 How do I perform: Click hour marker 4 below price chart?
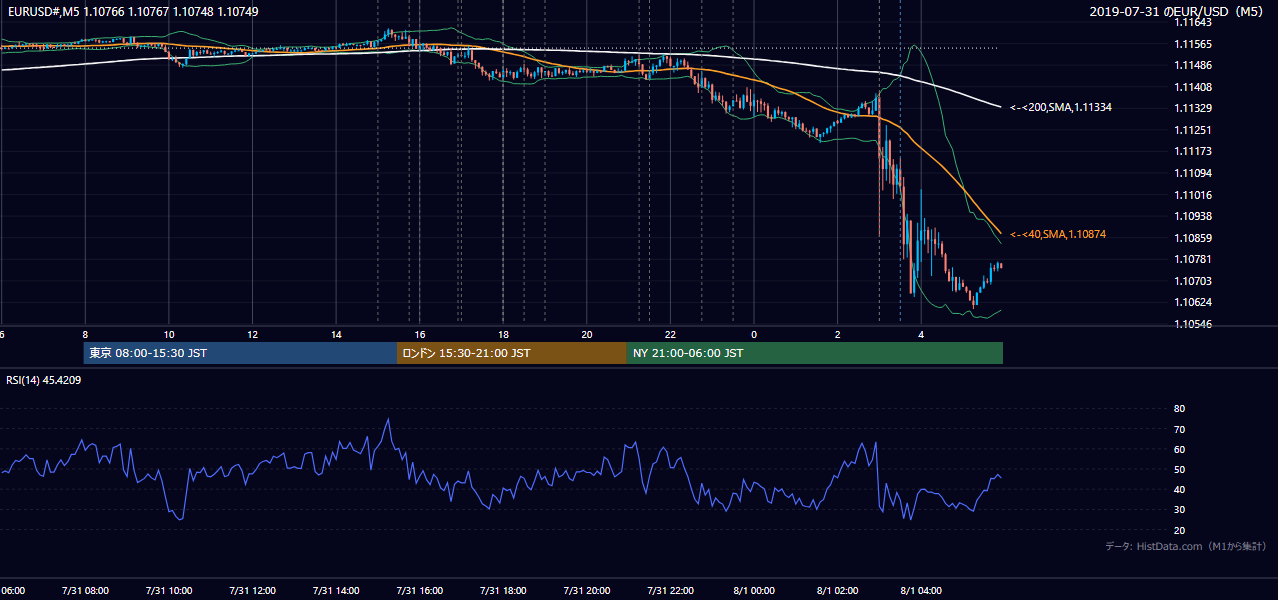pos(922,334)
